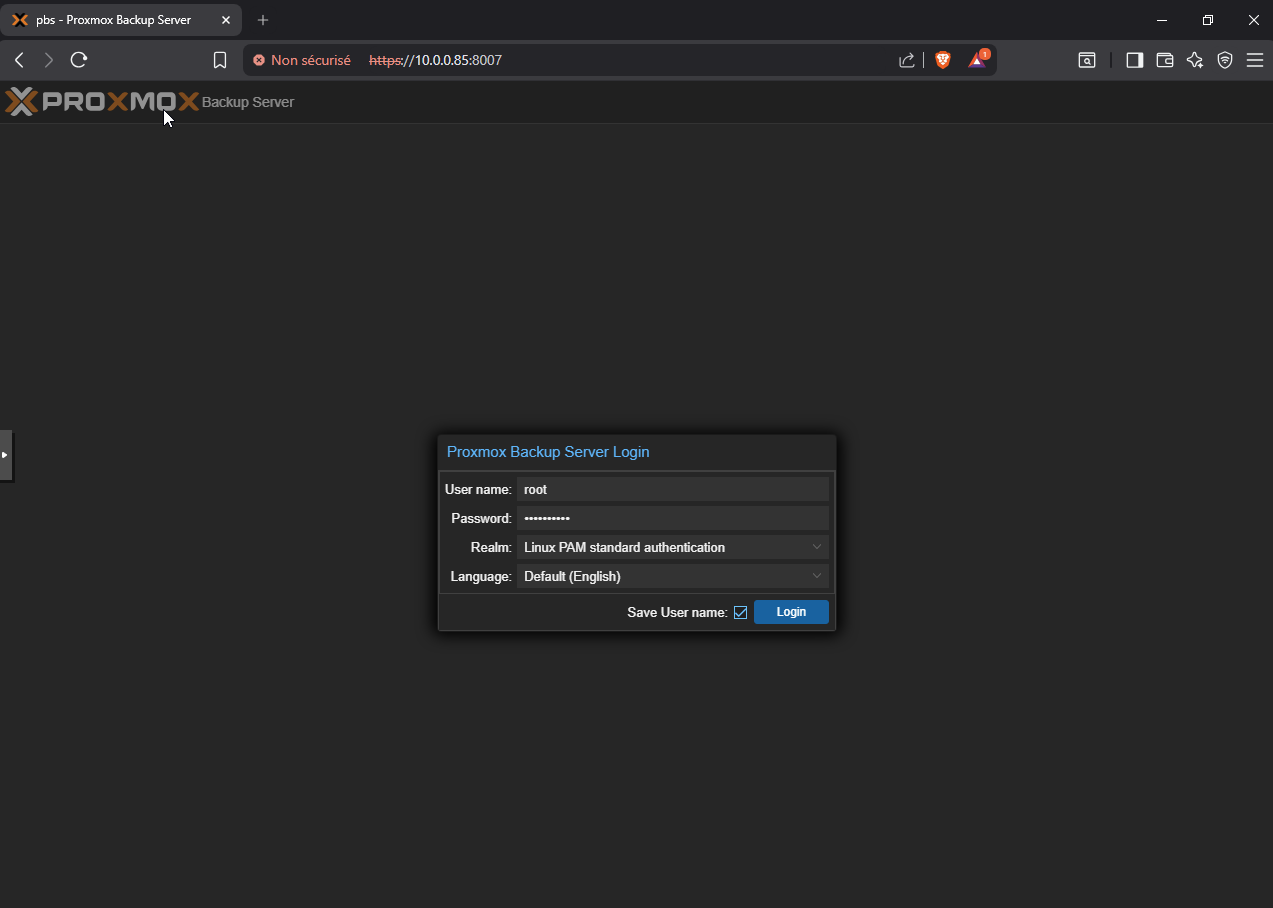Uncheck the Save User name checkbox
The image size is (1273, 908).
(x=740, y=612)
